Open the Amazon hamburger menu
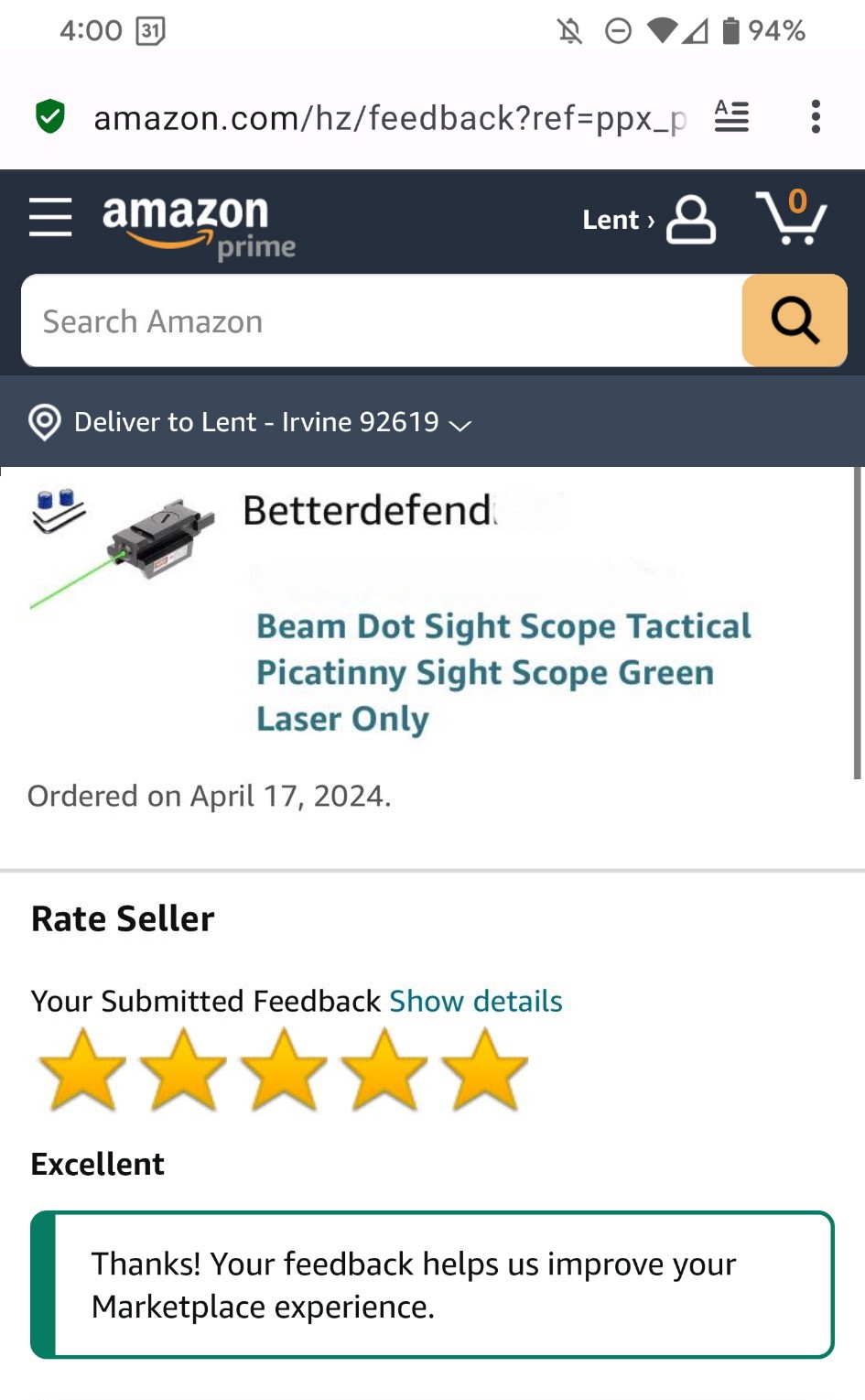The image size is (865, 1400). click(x=50, y=218)
